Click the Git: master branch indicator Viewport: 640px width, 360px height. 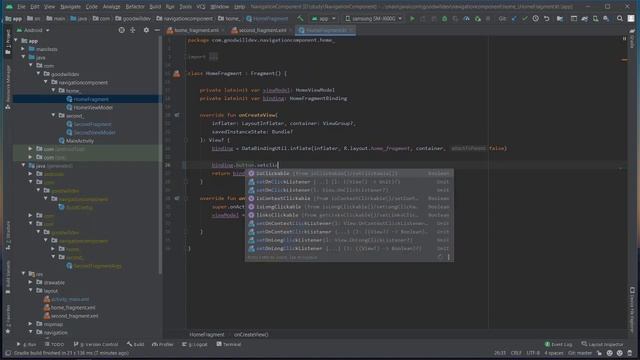(580, 353)
